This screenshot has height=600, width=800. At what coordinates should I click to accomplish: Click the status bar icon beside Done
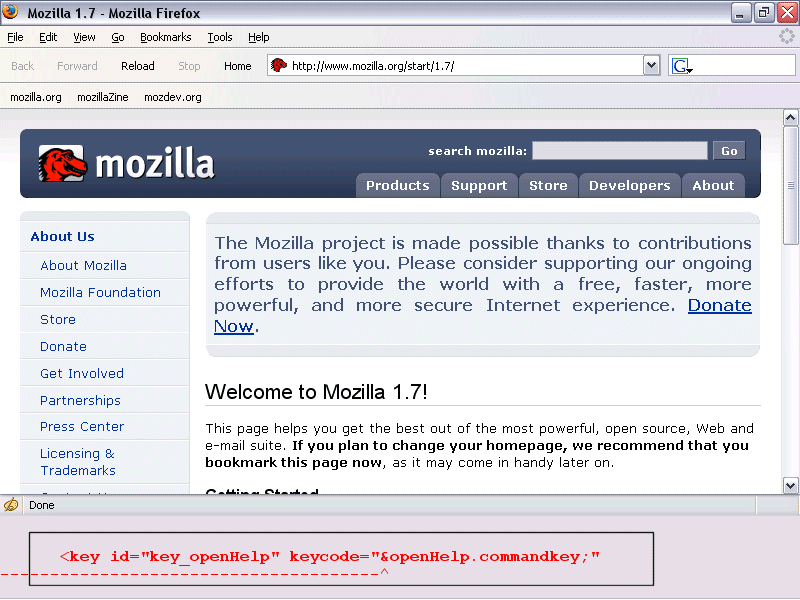coord(11,505)
